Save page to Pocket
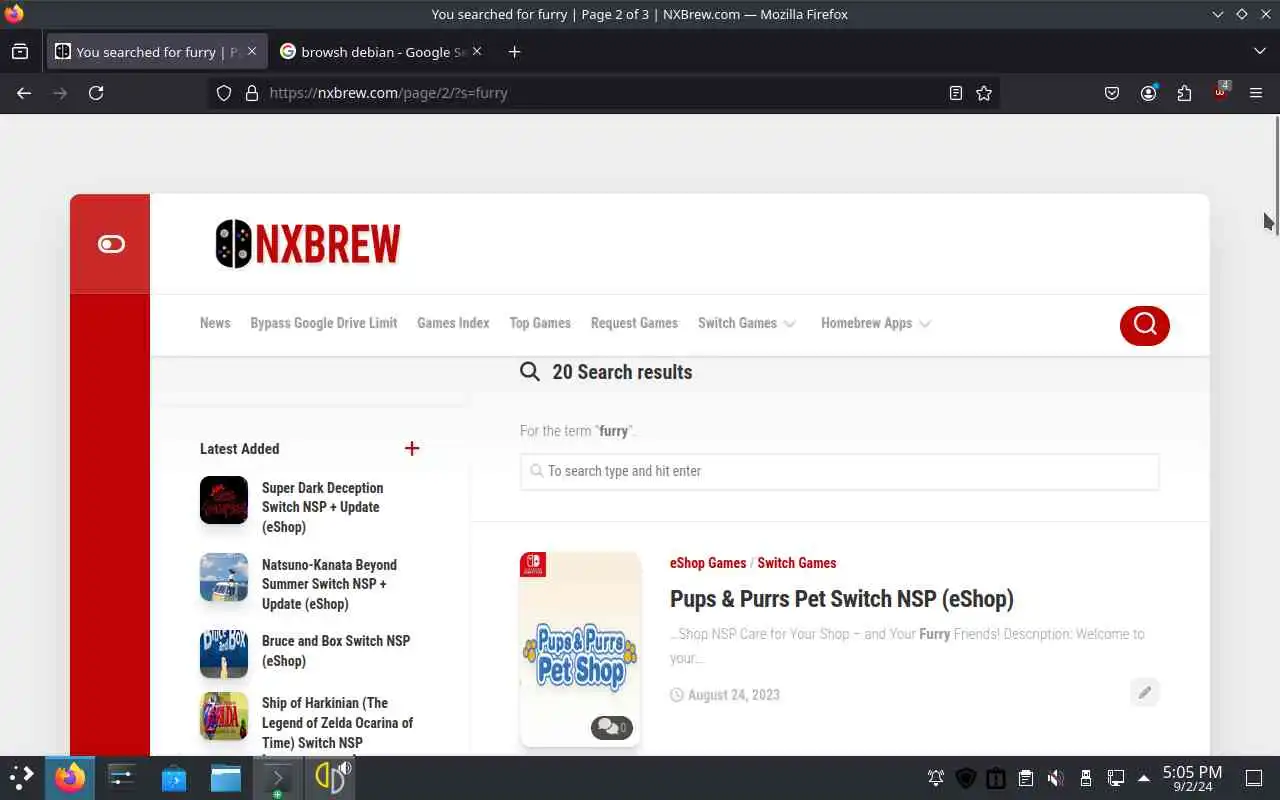This screenshot has width=1280, height=800. [1112, 93]
